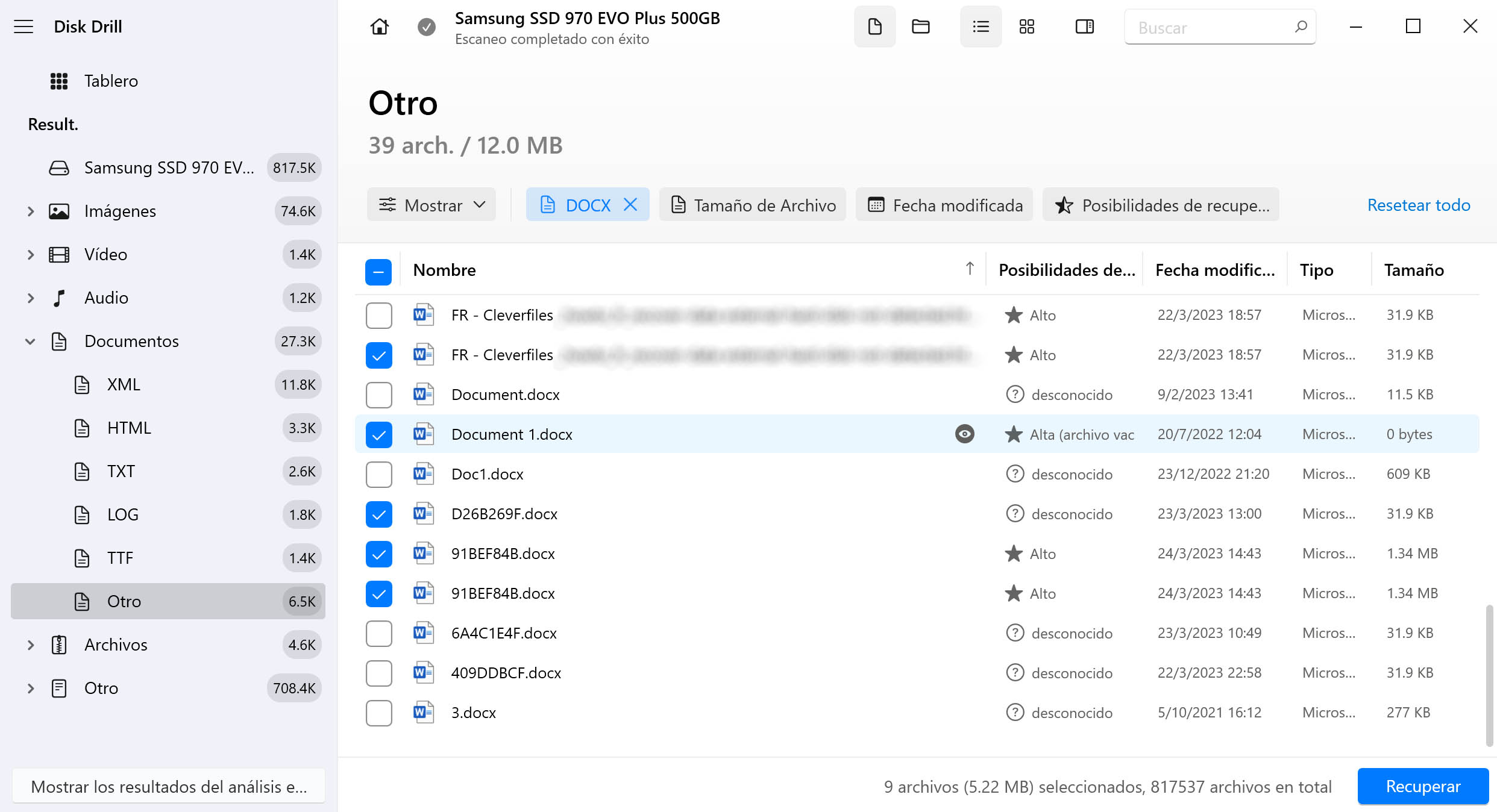Expand the Imágenes category
The image size is (1497, 812).
click(31, 211)
